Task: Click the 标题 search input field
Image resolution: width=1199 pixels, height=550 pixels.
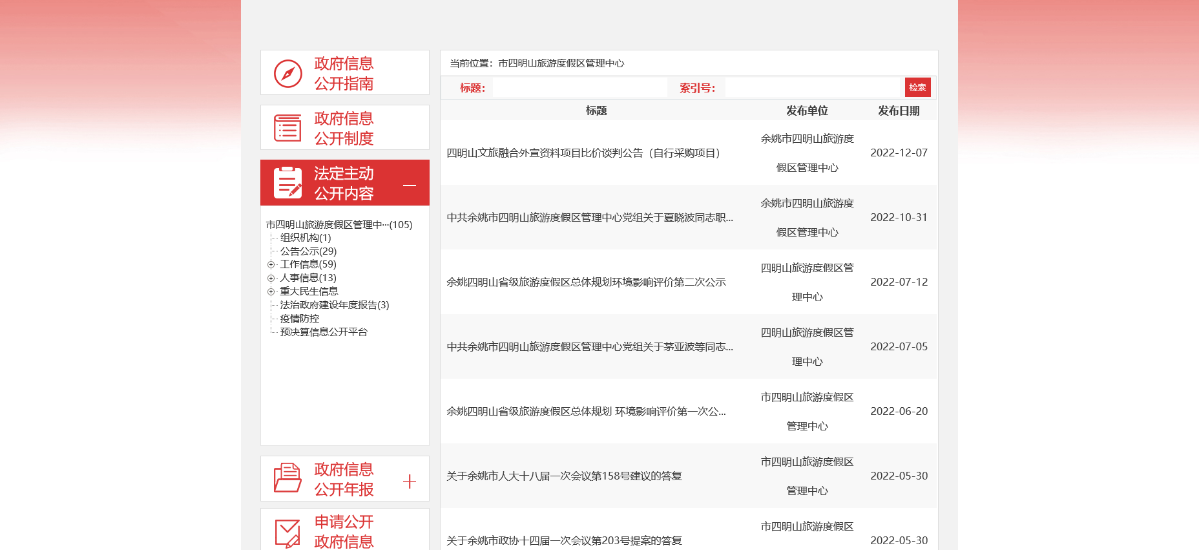Action: [x=580, y=88]
